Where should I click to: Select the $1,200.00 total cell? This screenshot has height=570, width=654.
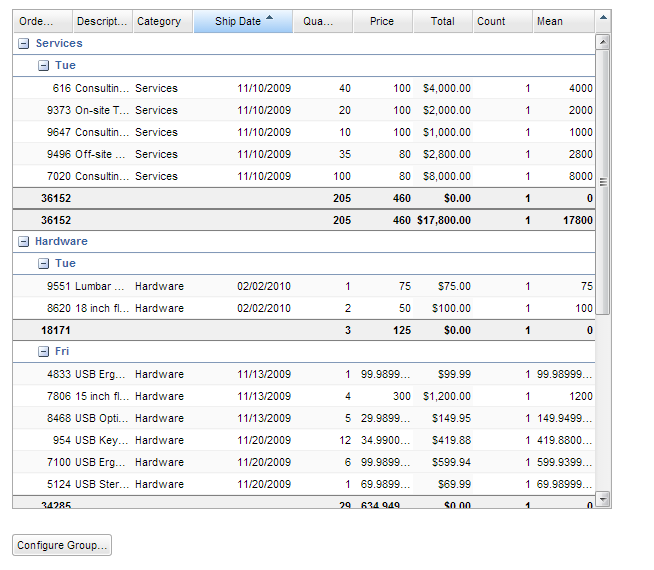pos(445,396)
